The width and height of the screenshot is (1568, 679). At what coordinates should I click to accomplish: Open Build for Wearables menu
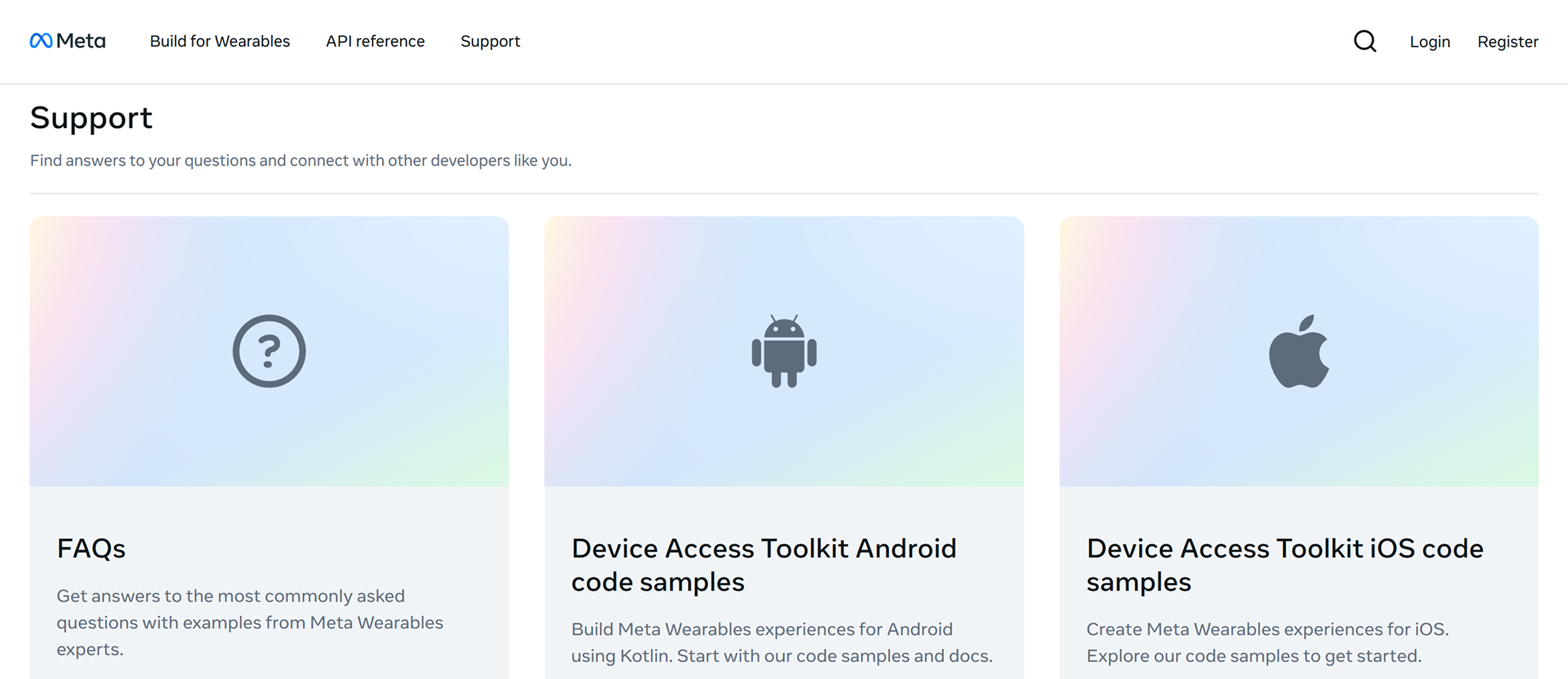(220, 42)
